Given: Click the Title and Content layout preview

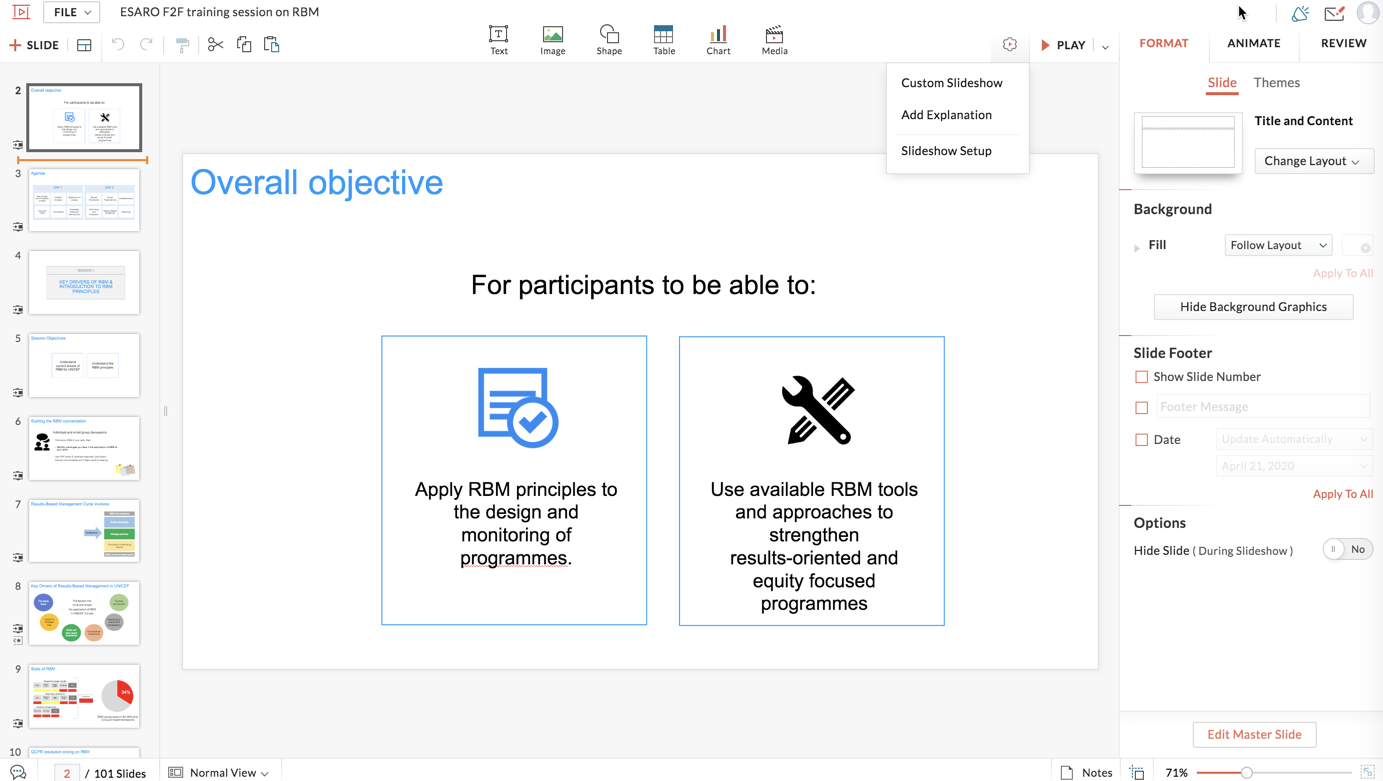Looking at the screenshot, I should (x=1188, y=142).
